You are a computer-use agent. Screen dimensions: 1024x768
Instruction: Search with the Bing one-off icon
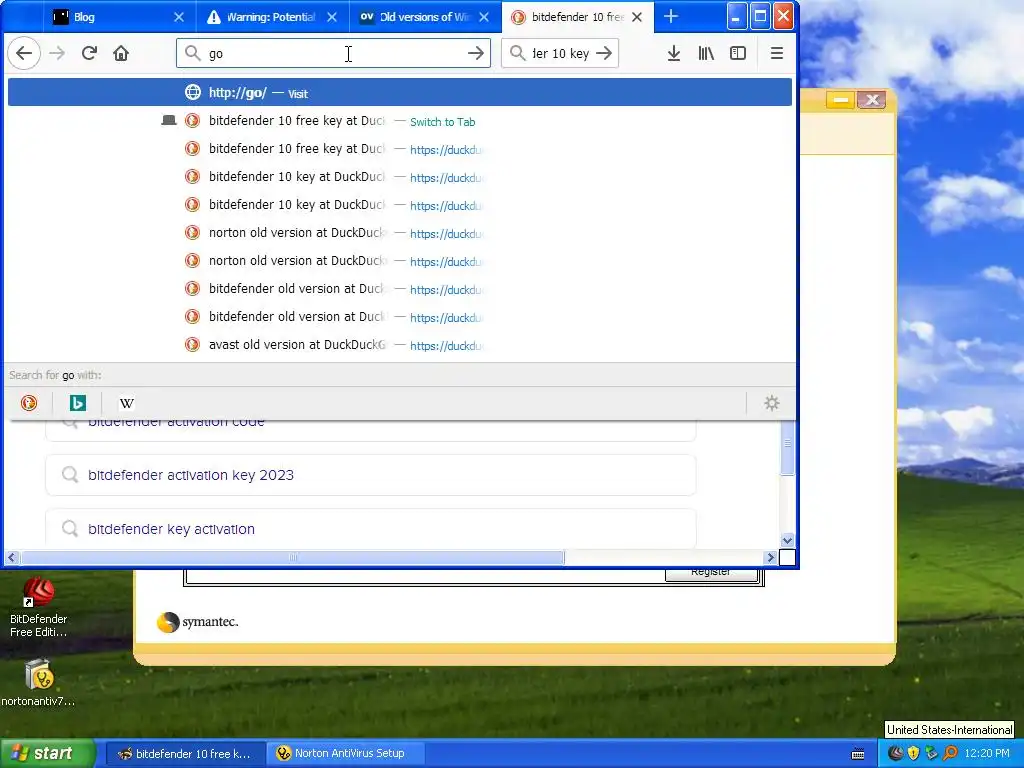[x=78, y=403]
